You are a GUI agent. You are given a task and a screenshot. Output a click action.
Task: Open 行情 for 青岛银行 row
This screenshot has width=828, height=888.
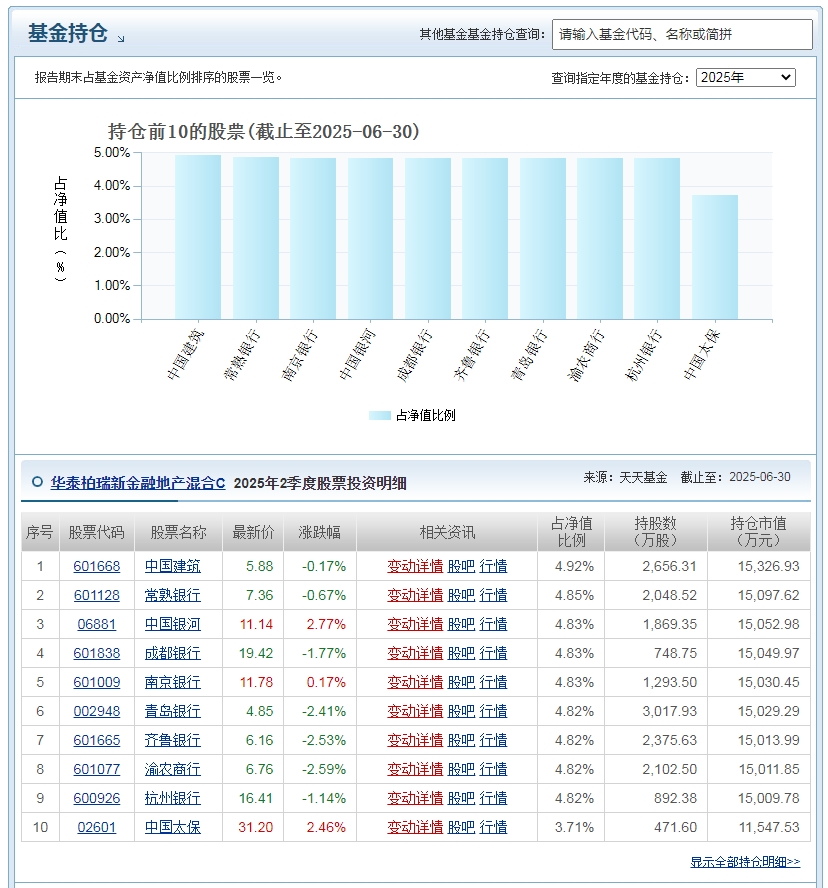coord(493,711)
